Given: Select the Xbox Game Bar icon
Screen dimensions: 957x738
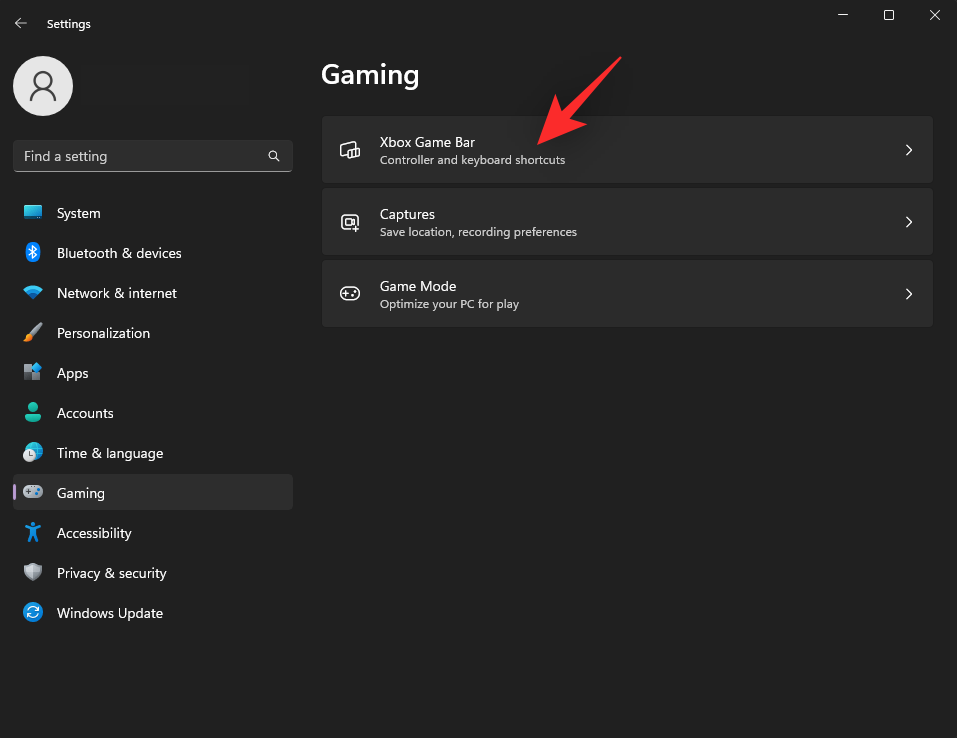Looking at the screenshot, I should pos(349,149).
